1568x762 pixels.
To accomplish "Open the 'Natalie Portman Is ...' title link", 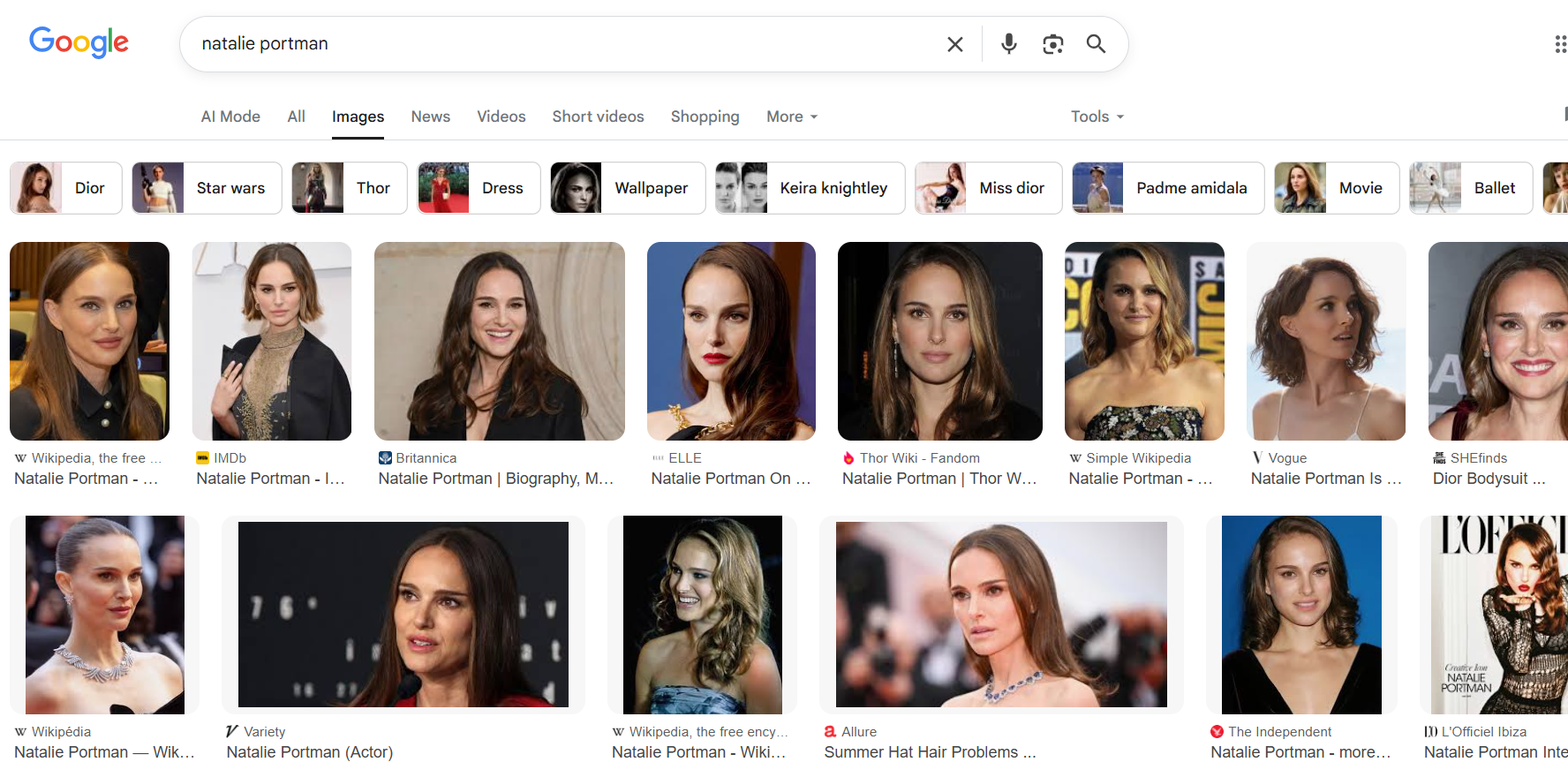I will [x=1326, y=479].
